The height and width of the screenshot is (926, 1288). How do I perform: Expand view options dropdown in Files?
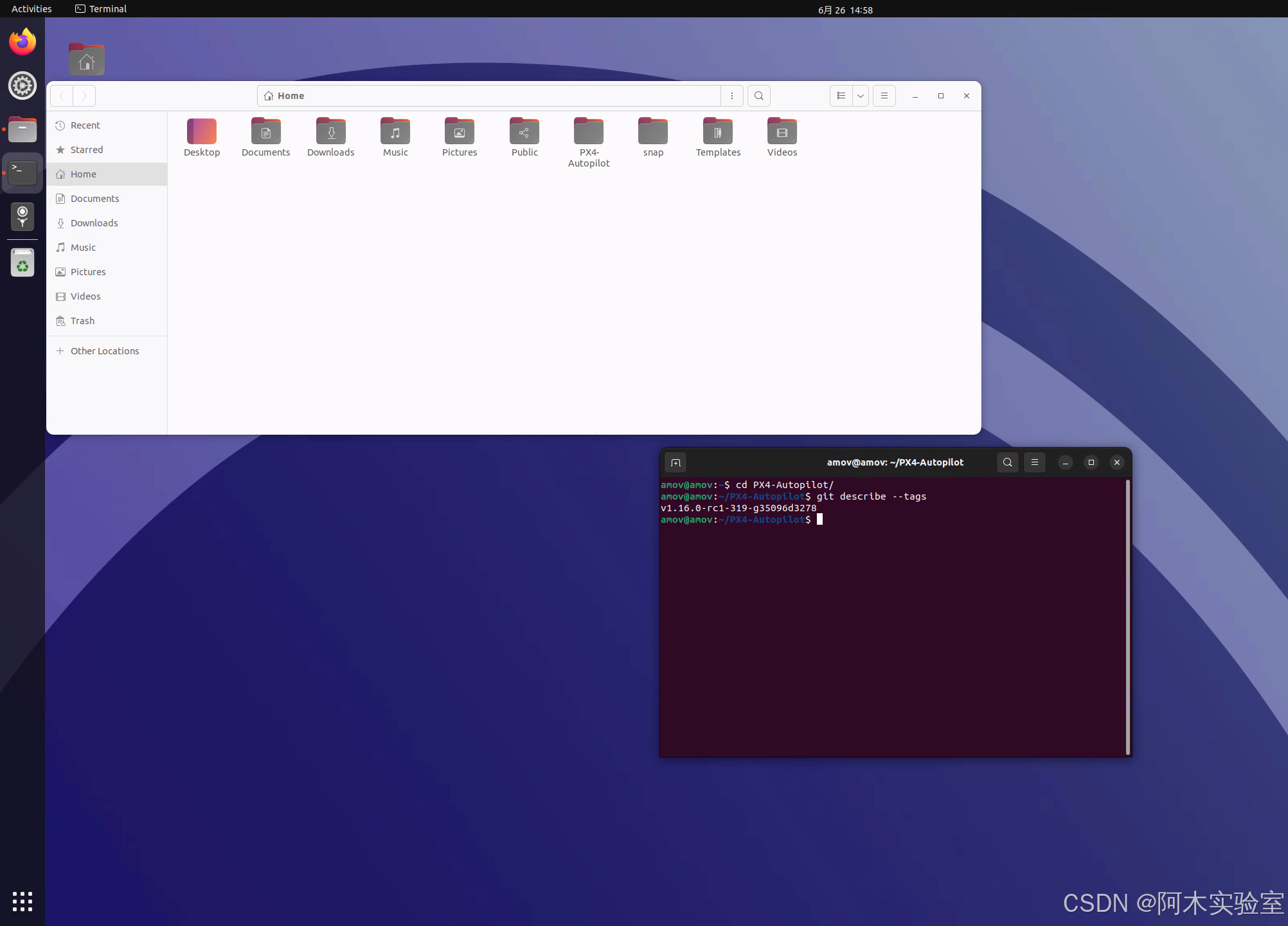(x=861, y=96)
